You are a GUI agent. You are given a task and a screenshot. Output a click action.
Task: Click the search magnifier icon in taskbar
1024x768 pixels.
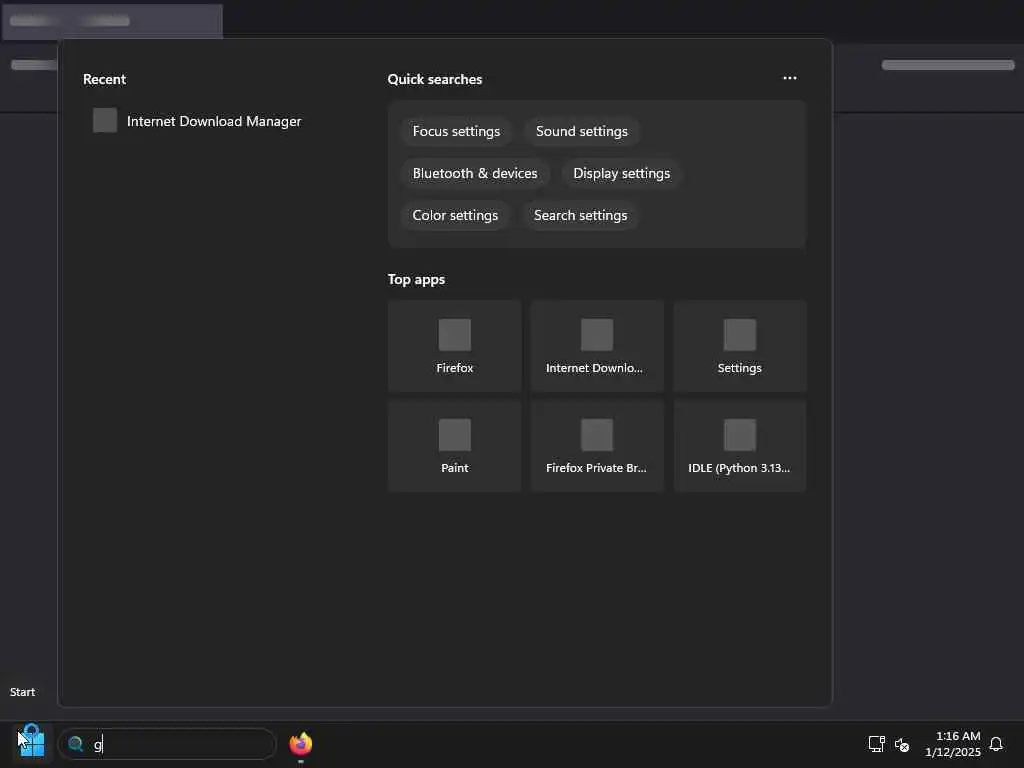click(x=76, y=744)
